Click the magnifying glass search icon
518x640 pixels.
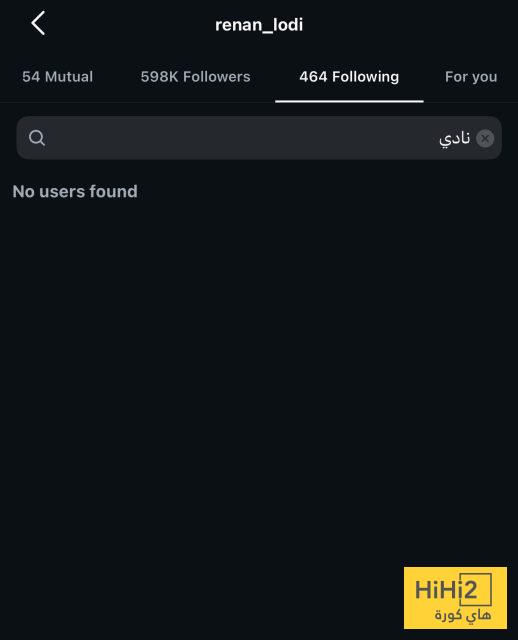37,138
